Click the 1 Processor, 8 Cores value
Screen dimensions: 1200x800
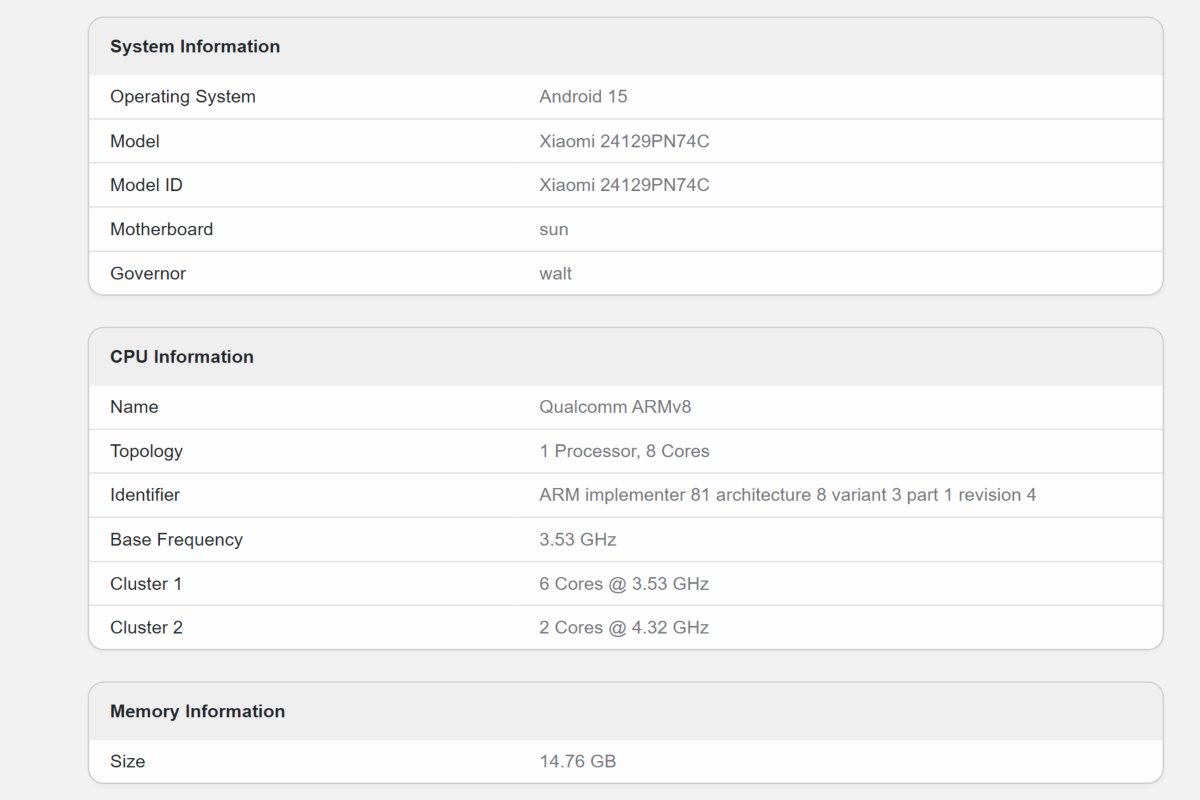[624, 451]
